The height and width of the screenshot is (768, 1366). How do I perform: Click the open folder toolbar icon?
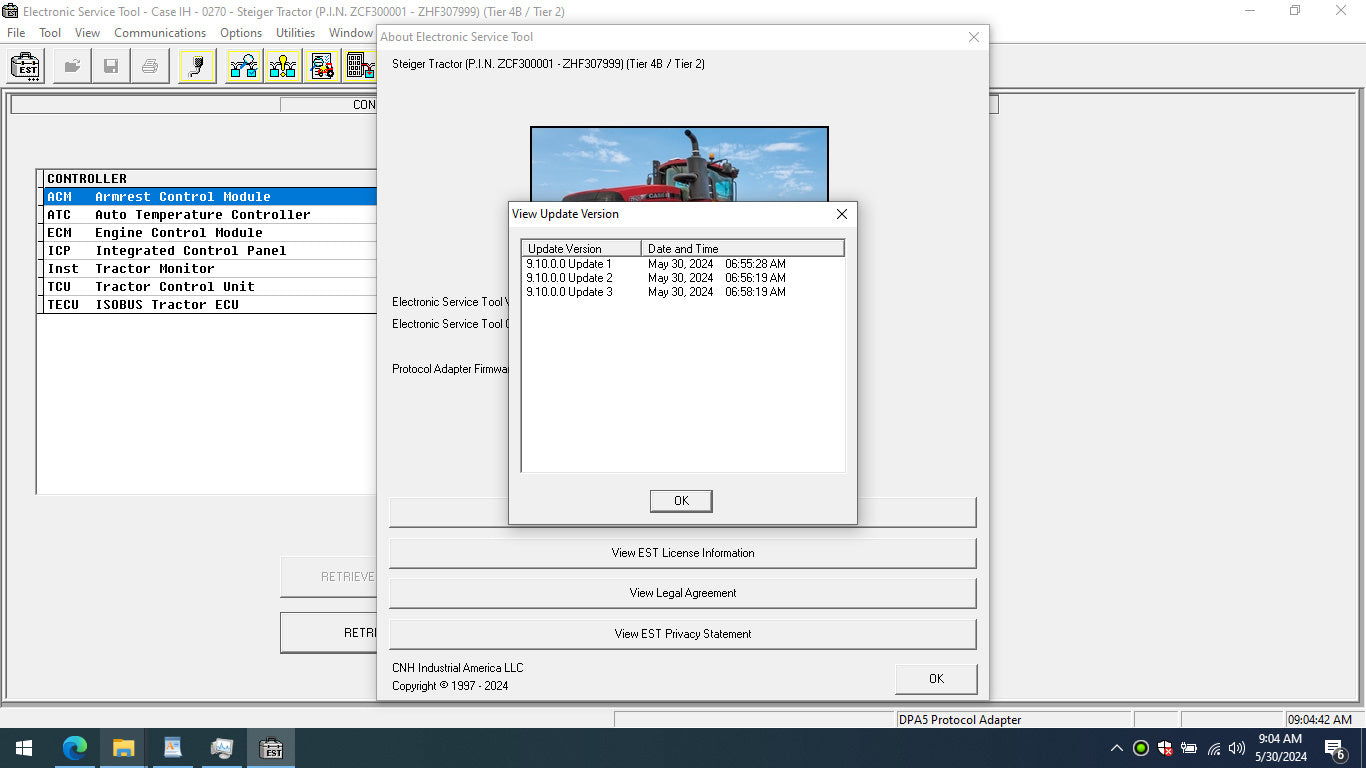point(72,67)
